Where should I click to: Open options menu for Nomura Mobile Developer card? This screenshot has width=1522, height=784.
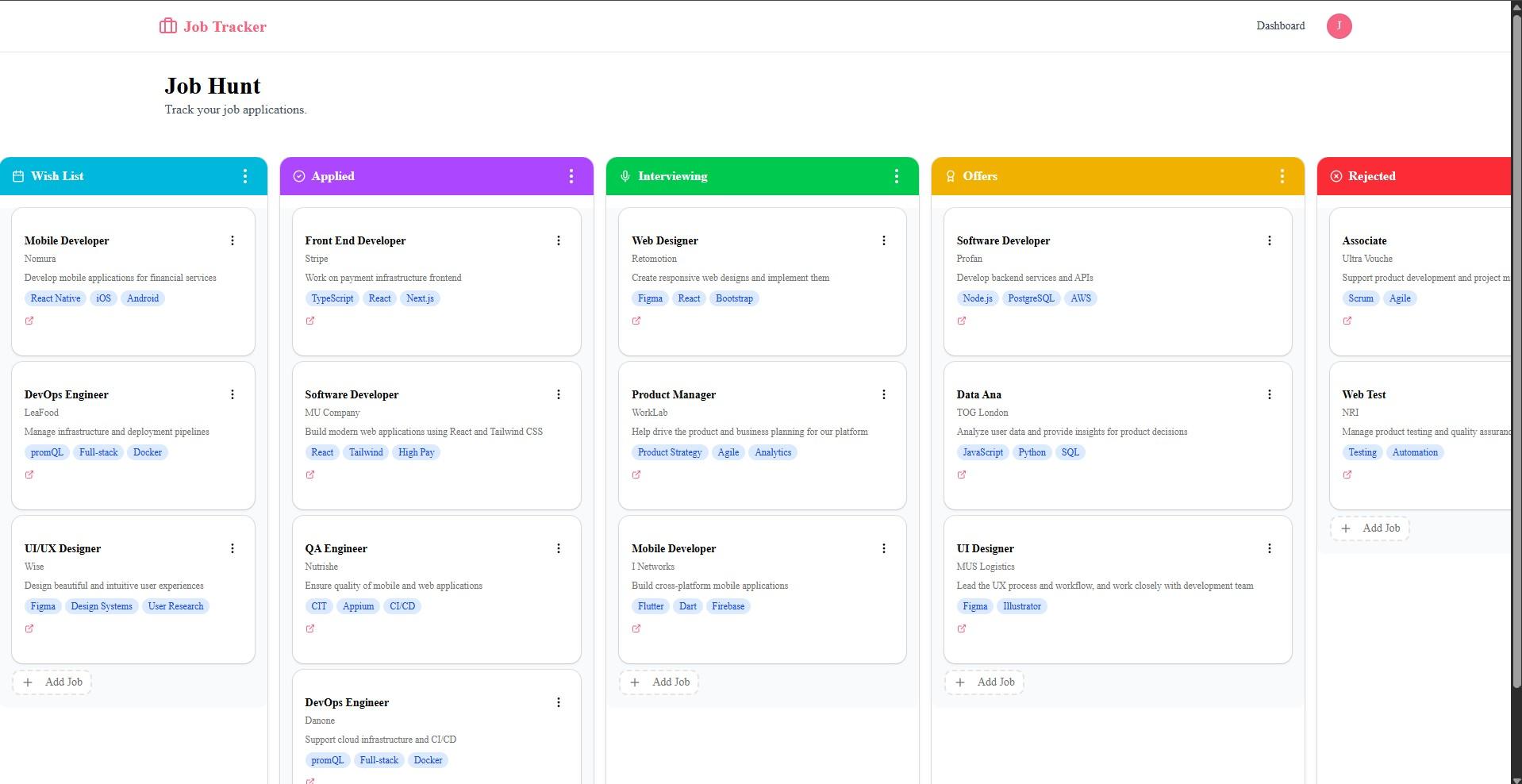(233, 240)
